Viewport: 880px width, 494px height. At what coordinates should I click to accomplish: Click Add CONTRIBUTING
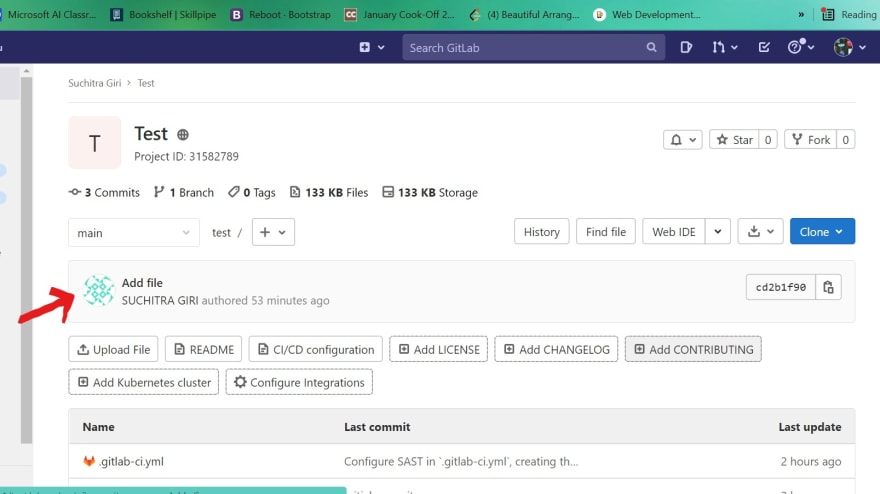[693, 349]
